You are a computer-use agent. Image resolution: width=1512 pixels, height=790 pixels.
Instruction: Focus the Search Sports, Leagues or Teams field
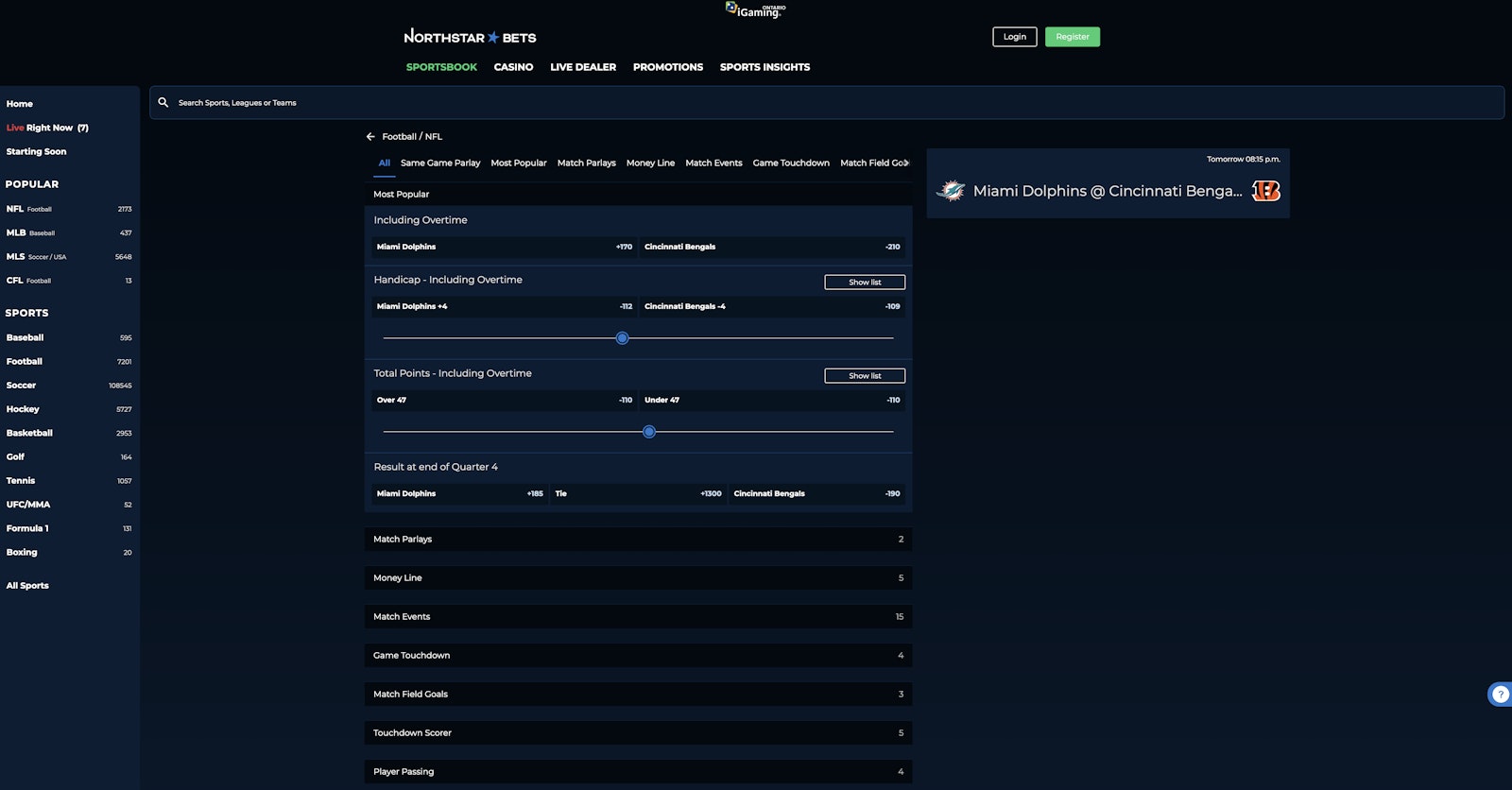(x=827, y=102)
